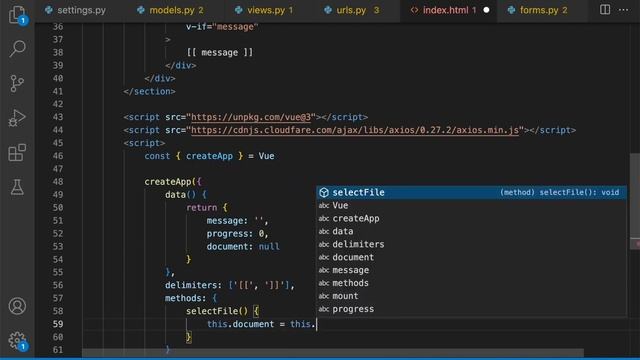Image resolution: width=640 pixels, height=360 pixels.
Task: Choose the mount suggestion
Action: point(471,296)
